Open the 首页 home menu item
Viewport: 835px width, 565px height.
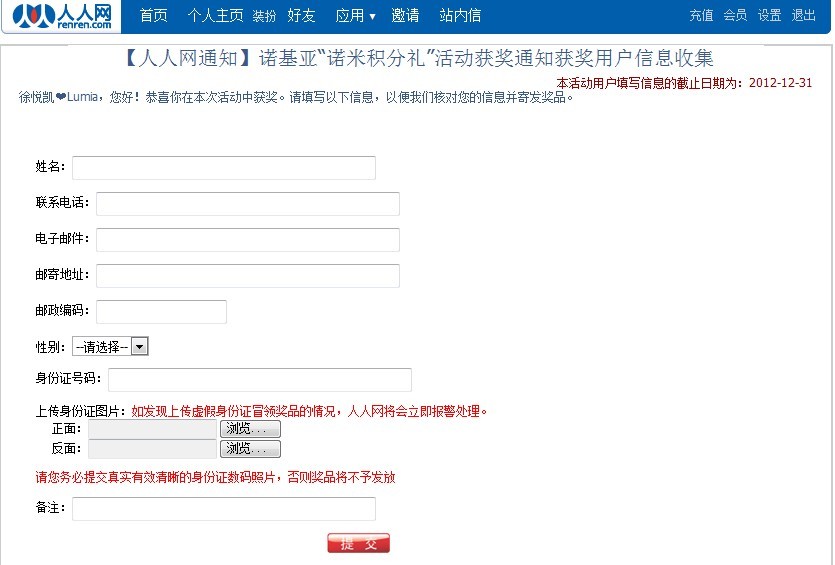[153, 15]
